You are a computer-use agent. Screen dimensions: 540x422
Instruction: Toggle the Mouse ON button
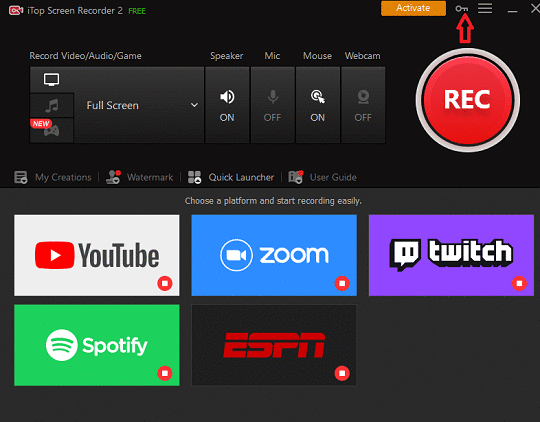tap(318, 105)
